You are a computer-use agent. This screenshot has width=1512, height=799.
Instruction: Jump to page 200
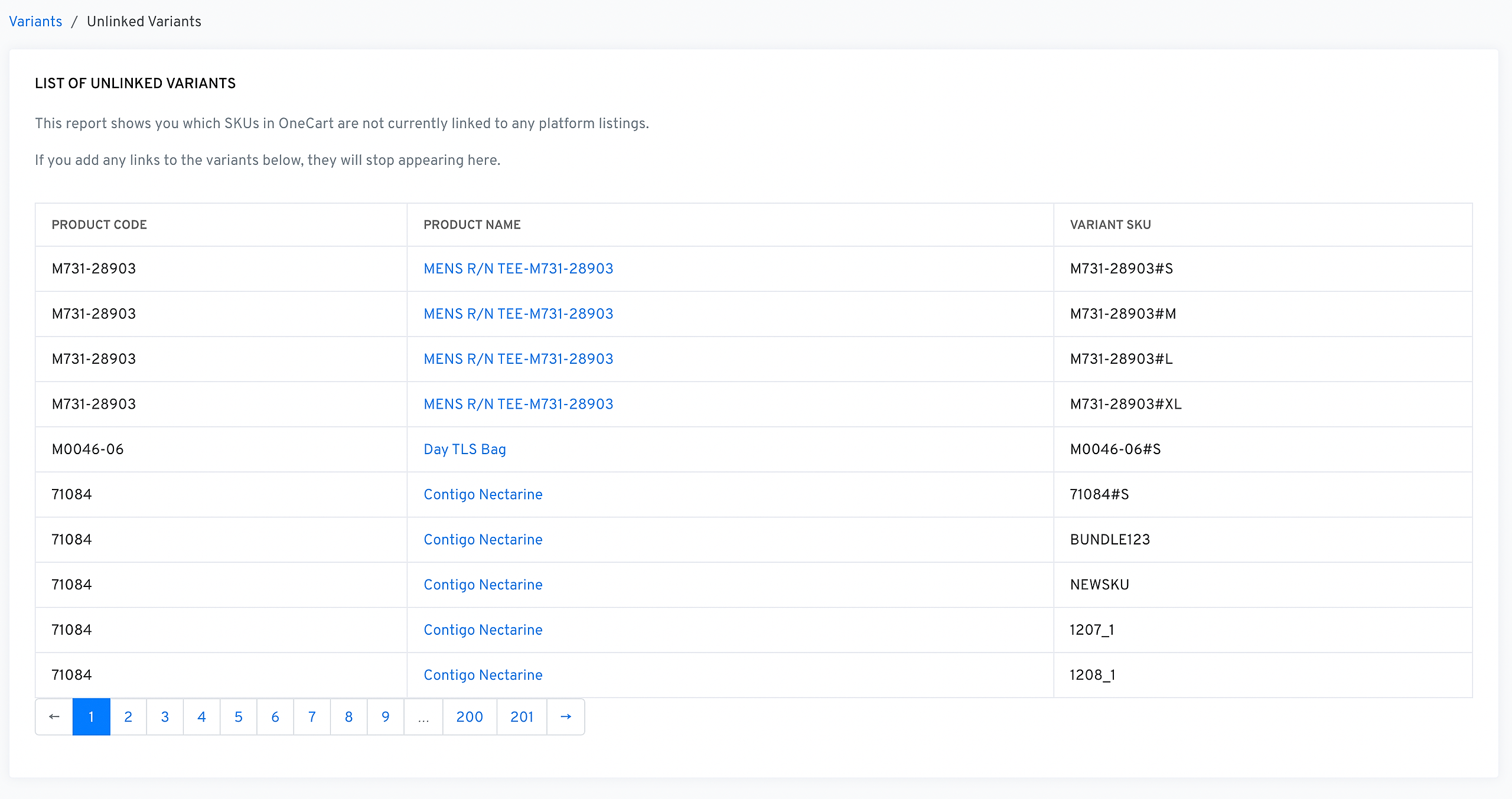pos(470,716)
